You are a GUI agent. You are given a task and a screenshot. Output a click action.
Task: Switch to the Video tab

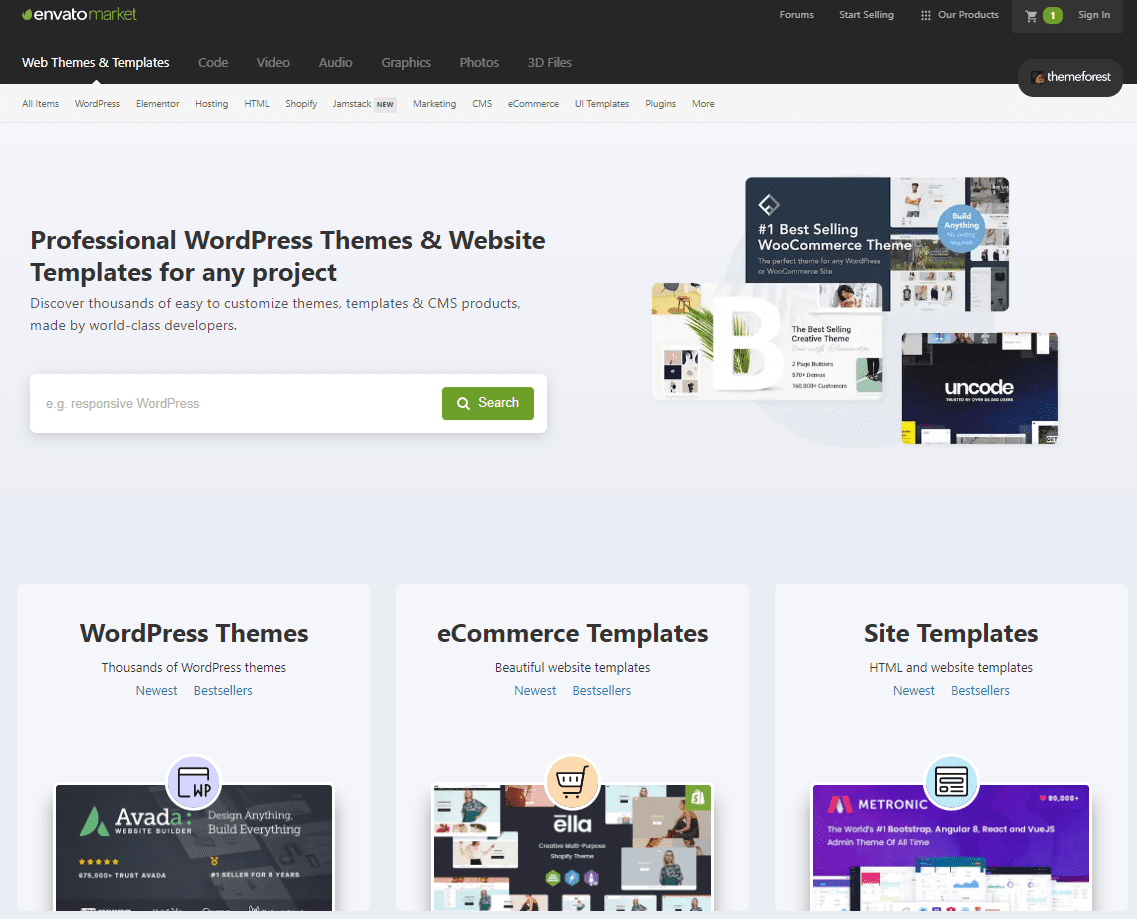273,62
